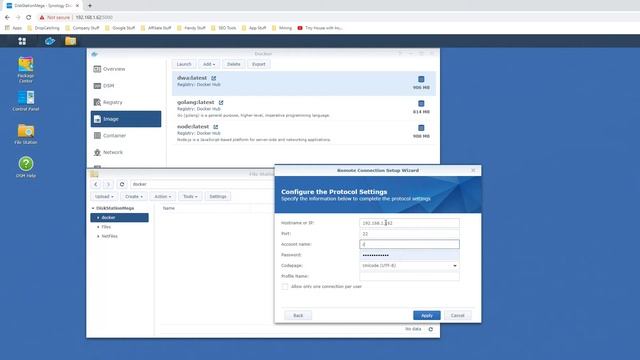Open the link icon next to golang:latest
Viewport: 640px width, 360px height.
221,102
